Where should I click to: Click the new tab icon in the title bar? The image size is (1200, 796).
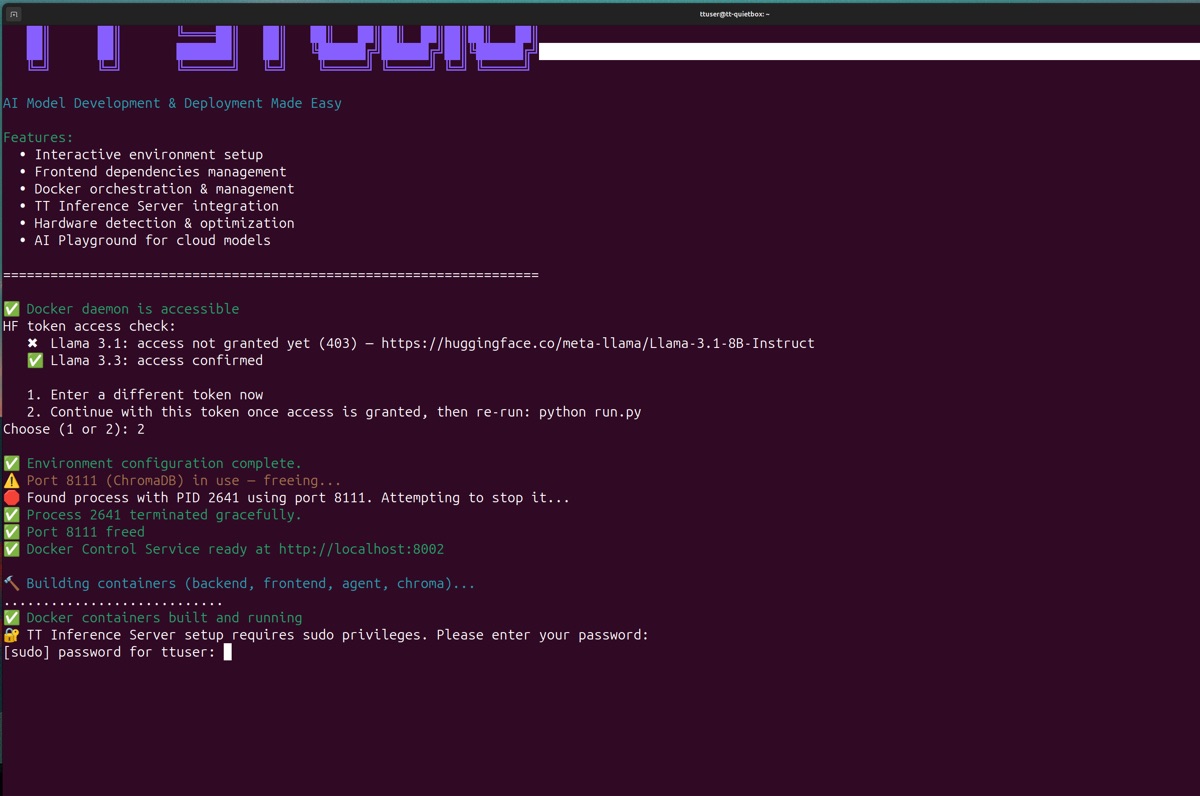point(13,14)
